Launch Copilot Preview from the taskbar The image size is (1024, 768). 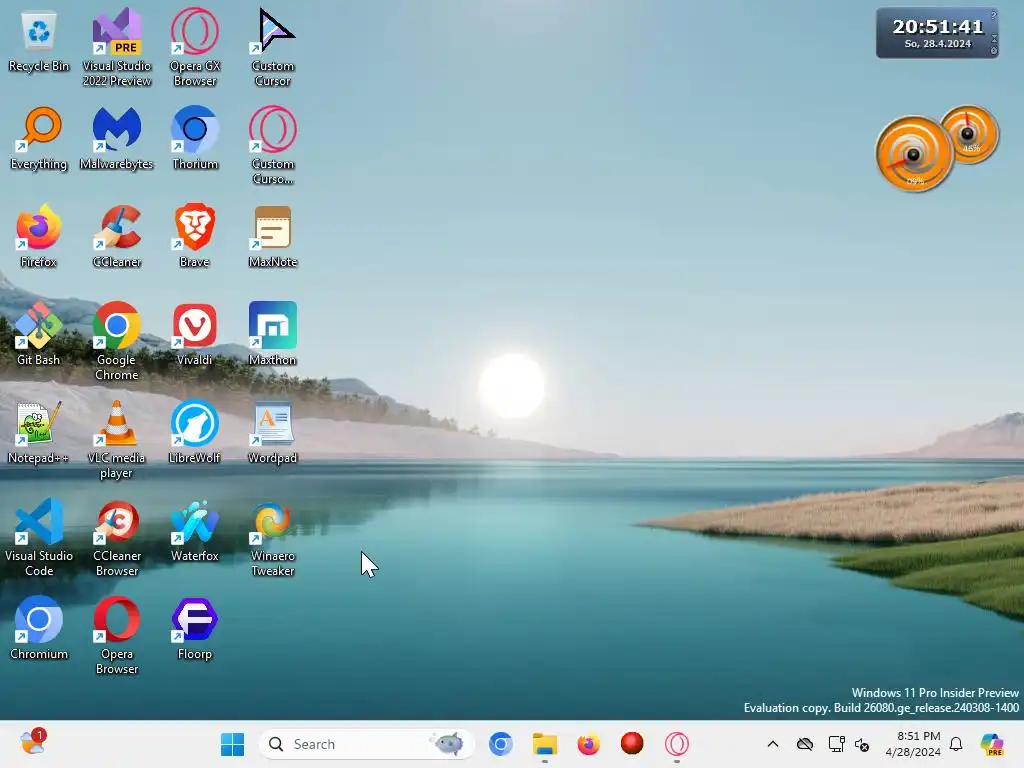coord(992,744)
